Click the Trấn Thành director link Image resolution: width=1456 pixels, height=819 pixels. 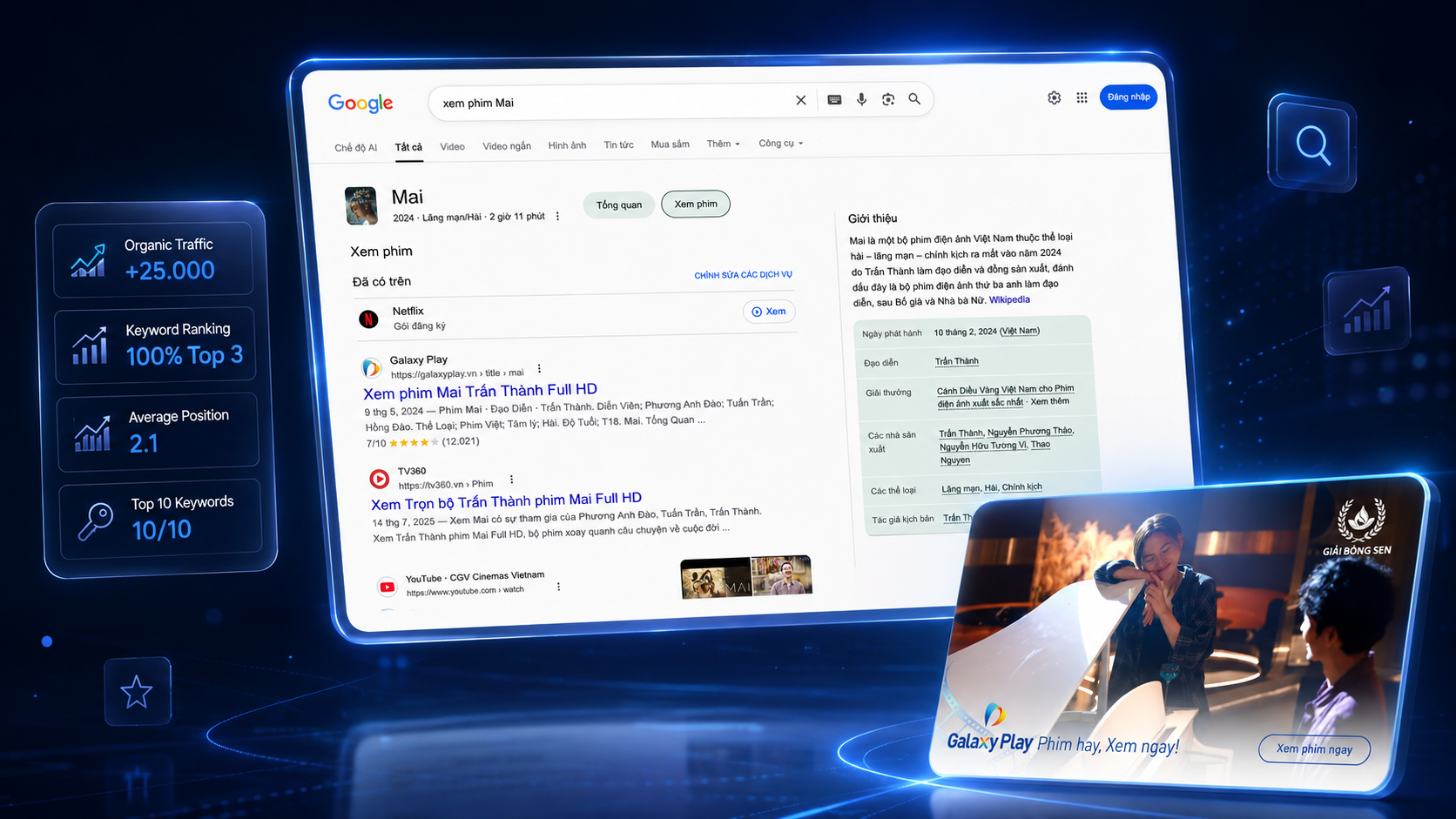[957, 361]
